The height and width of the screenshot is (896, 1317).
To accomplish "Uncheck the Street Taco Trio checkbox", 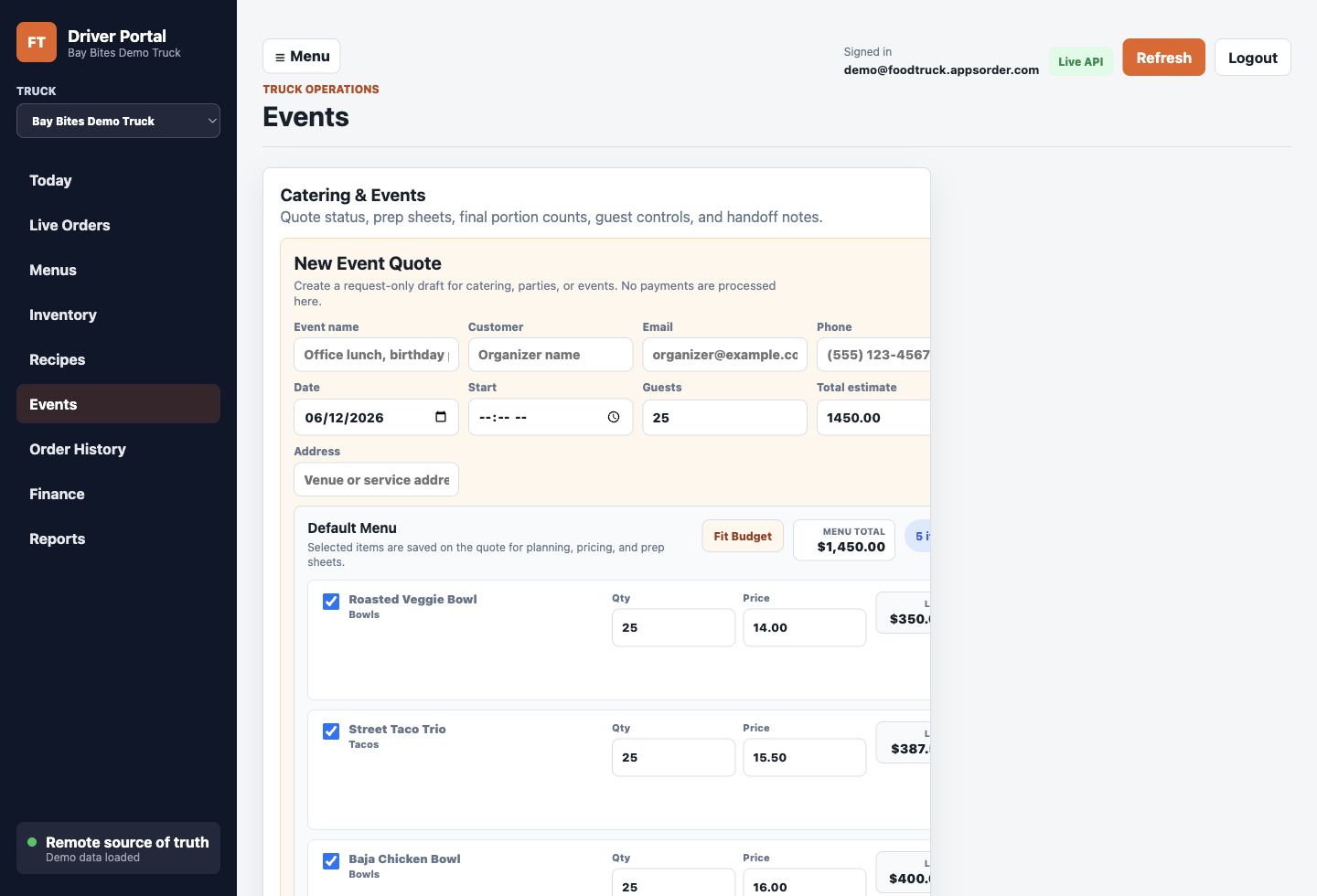I will click(331, 731).
